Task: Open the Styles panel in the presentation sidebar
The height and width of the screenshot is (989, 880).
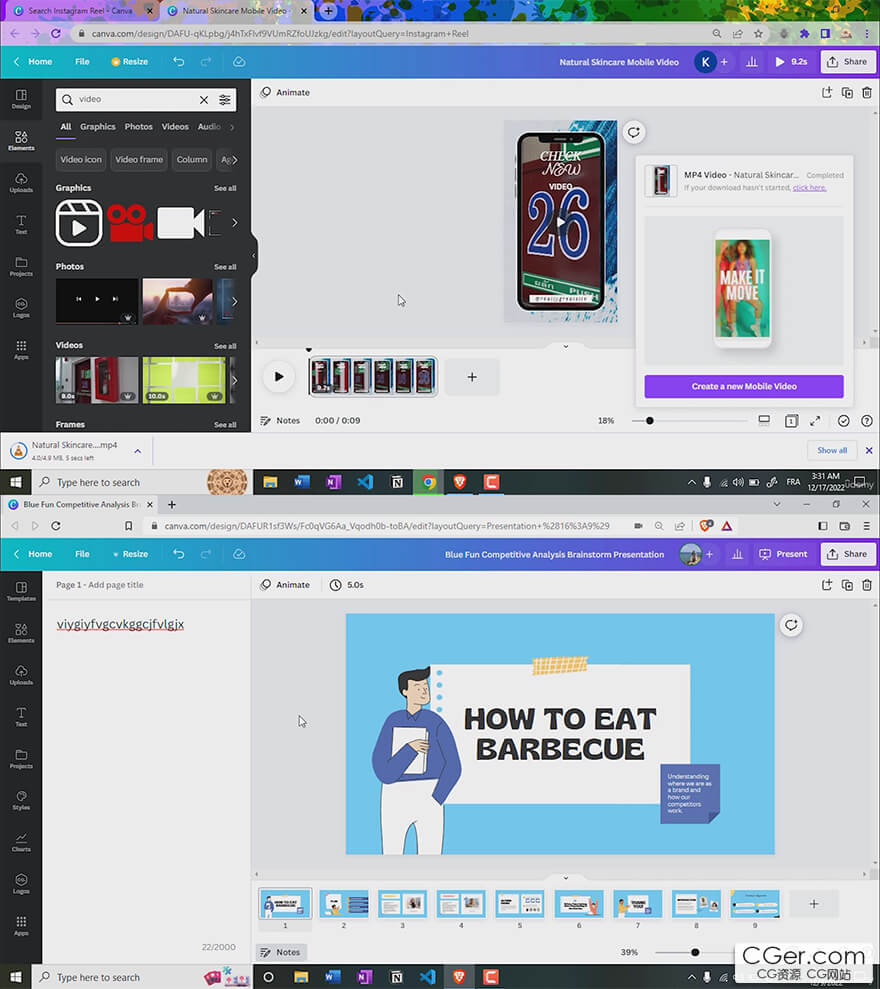Action: coord(21,798)
